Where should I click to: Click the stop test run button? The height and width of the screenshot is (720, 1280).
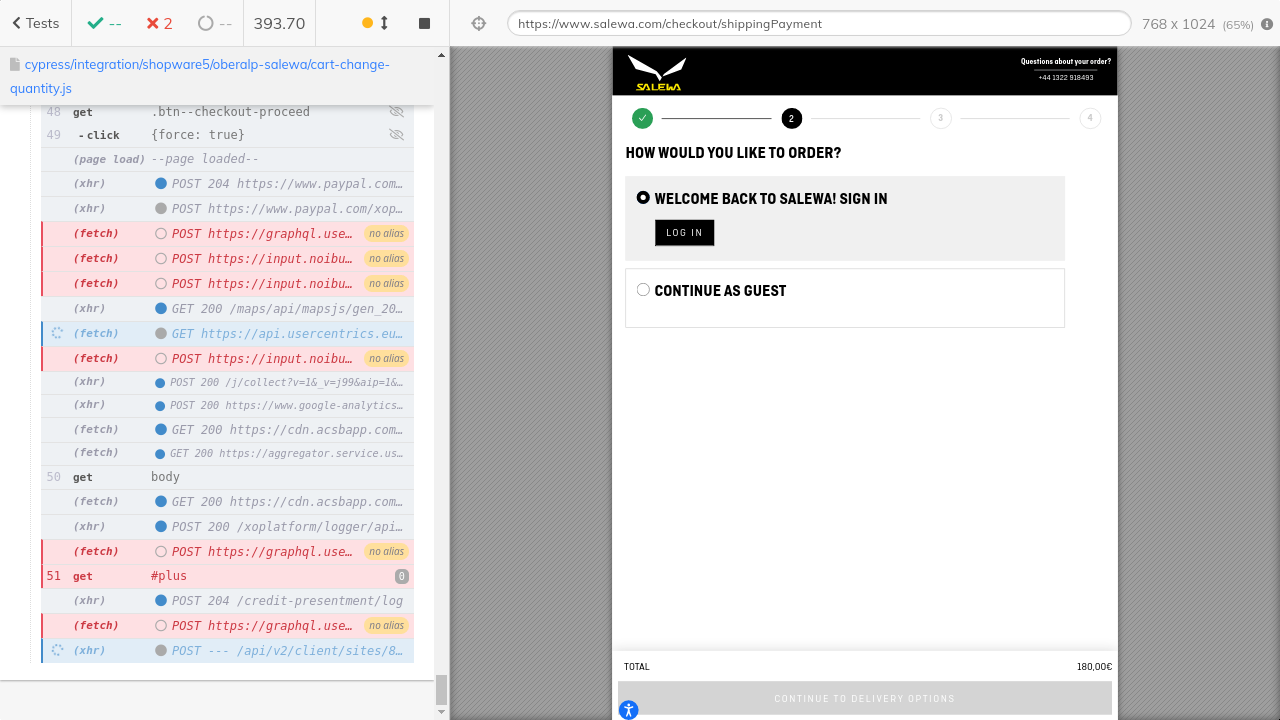tap(424, 23)
